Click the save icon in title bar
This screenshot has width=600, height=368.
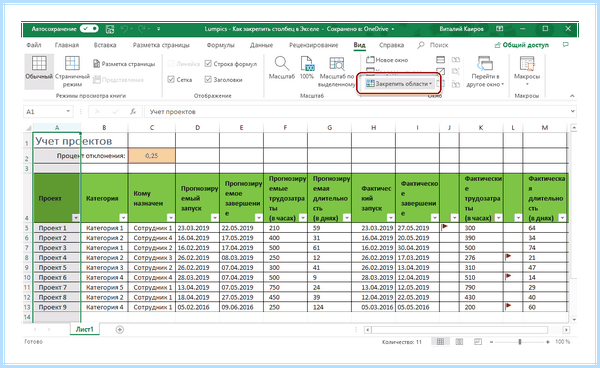coord(110,29)
